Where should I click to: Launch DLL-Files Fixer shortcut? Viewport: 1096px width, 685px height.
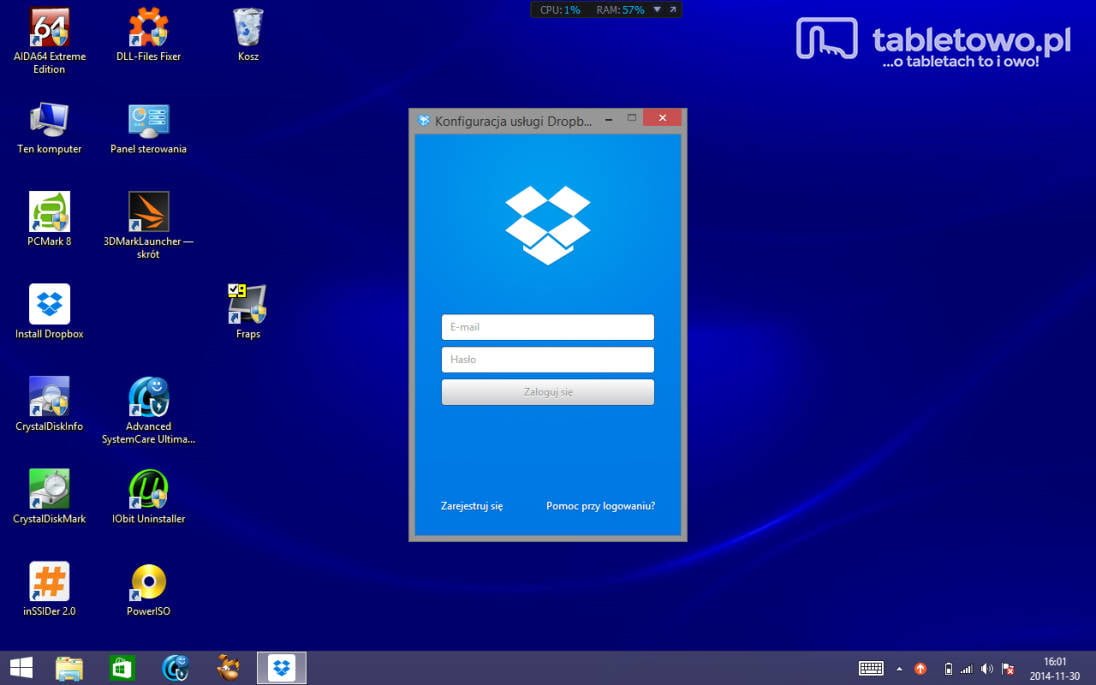pyautogui.click(x=148, y=35)
